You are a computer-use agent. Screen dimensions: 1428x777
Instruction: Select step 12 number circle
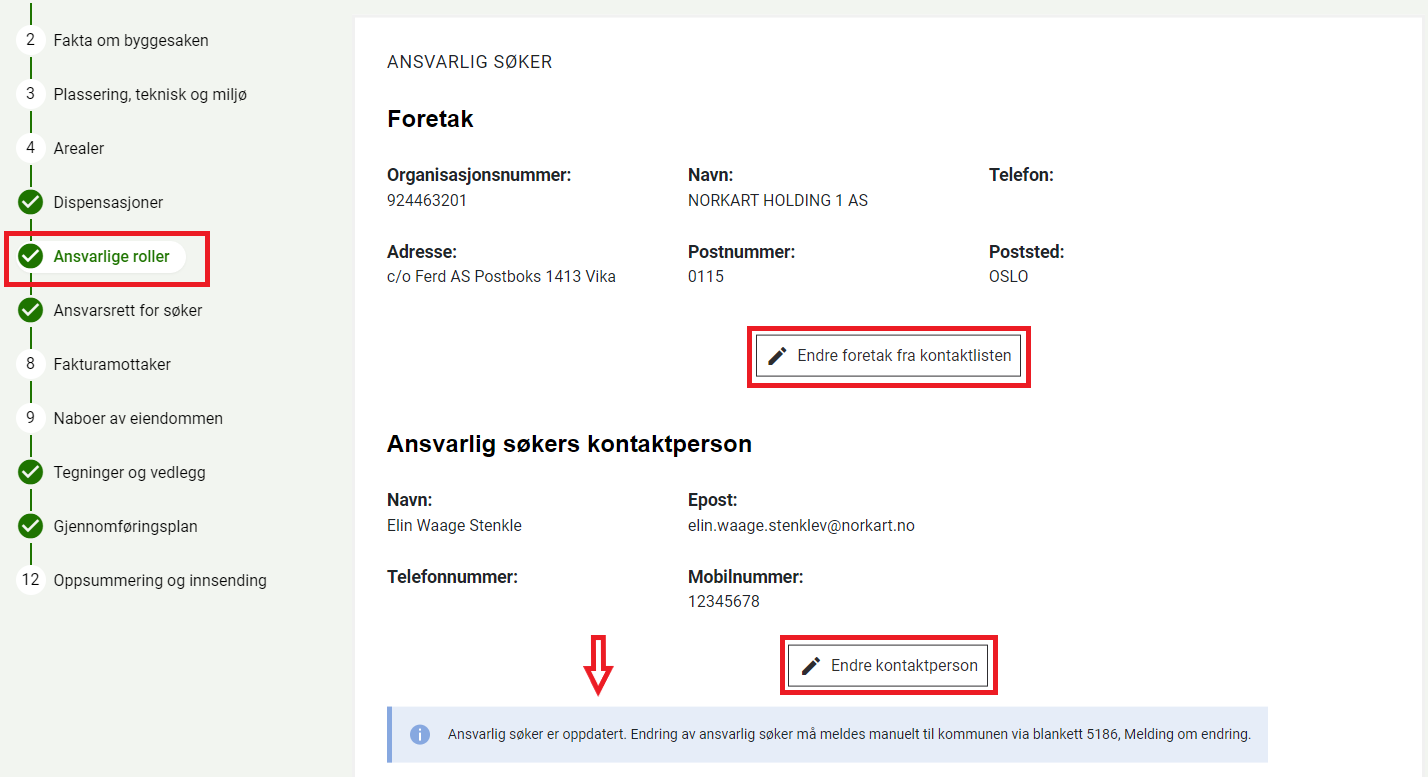(30, 580)
